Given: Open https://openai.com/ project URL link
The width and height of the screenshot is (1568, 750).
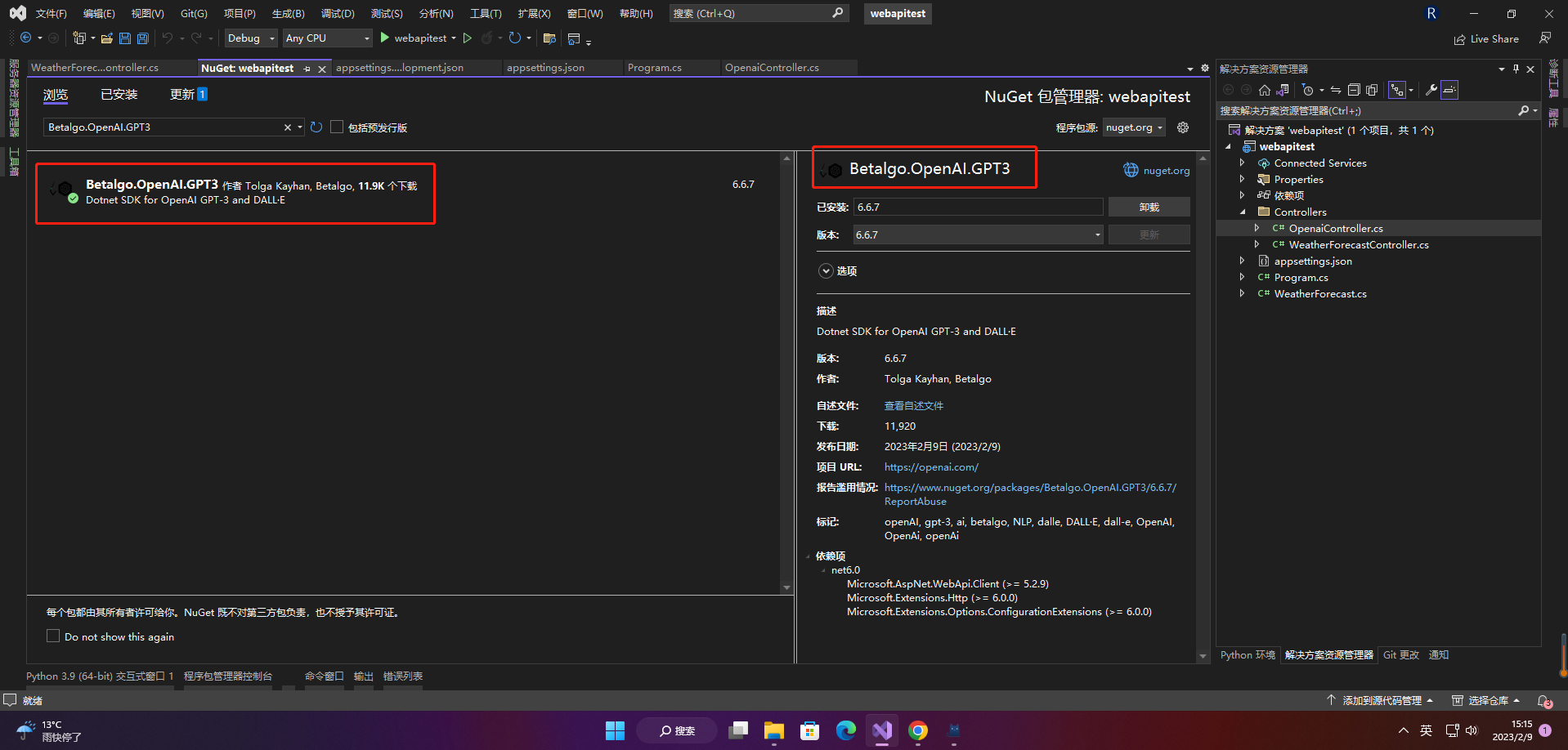Looking at the screenshot, I should click(931, 467).
